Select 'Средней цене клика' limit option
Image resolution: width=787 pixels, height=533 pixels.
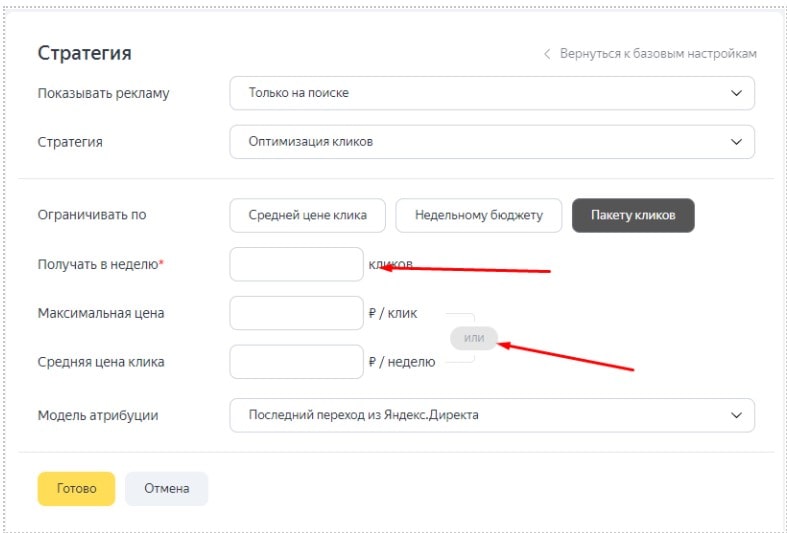308,215
